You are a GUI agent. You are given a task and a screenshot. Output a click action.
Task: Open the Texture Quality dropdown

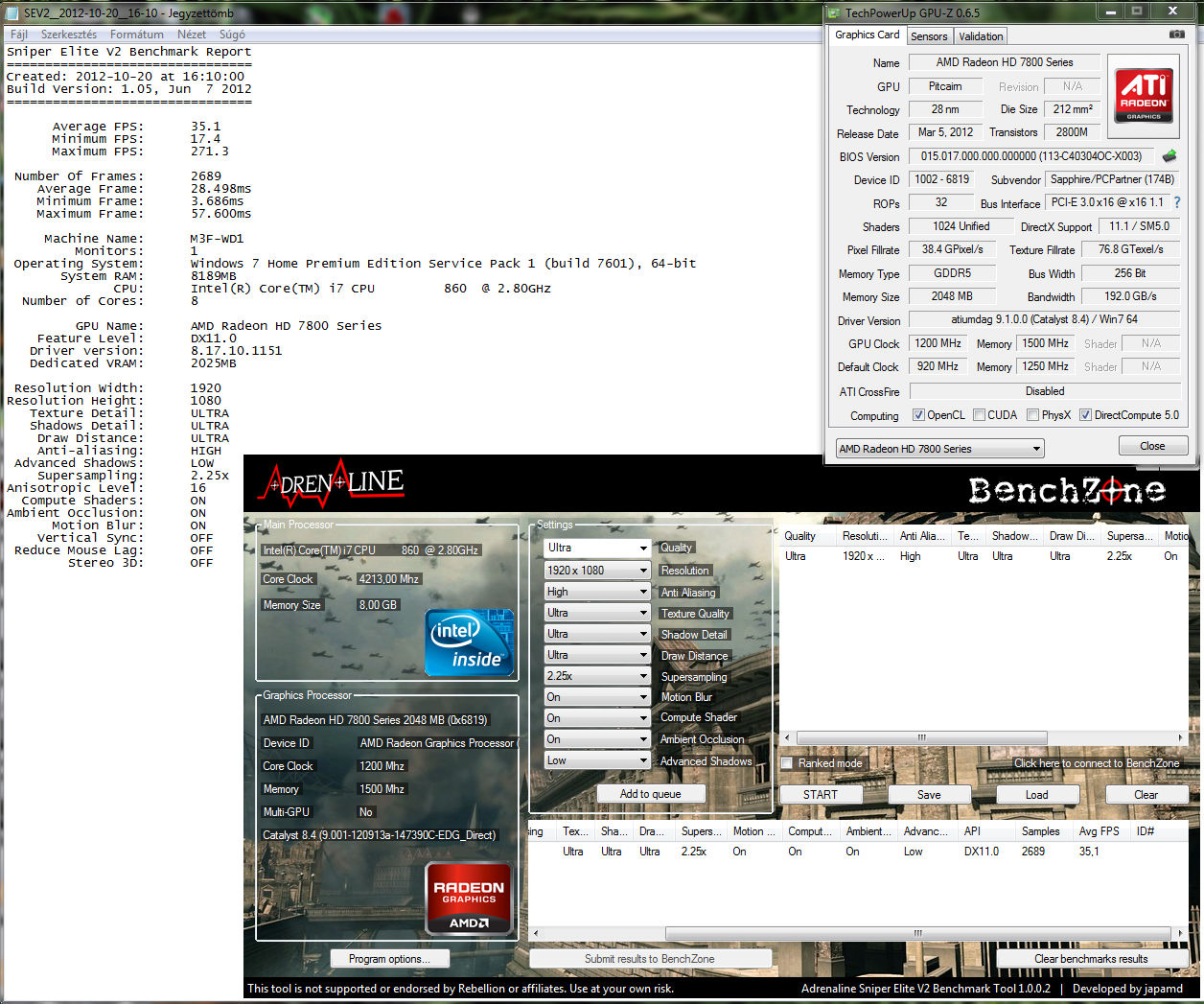597,613
